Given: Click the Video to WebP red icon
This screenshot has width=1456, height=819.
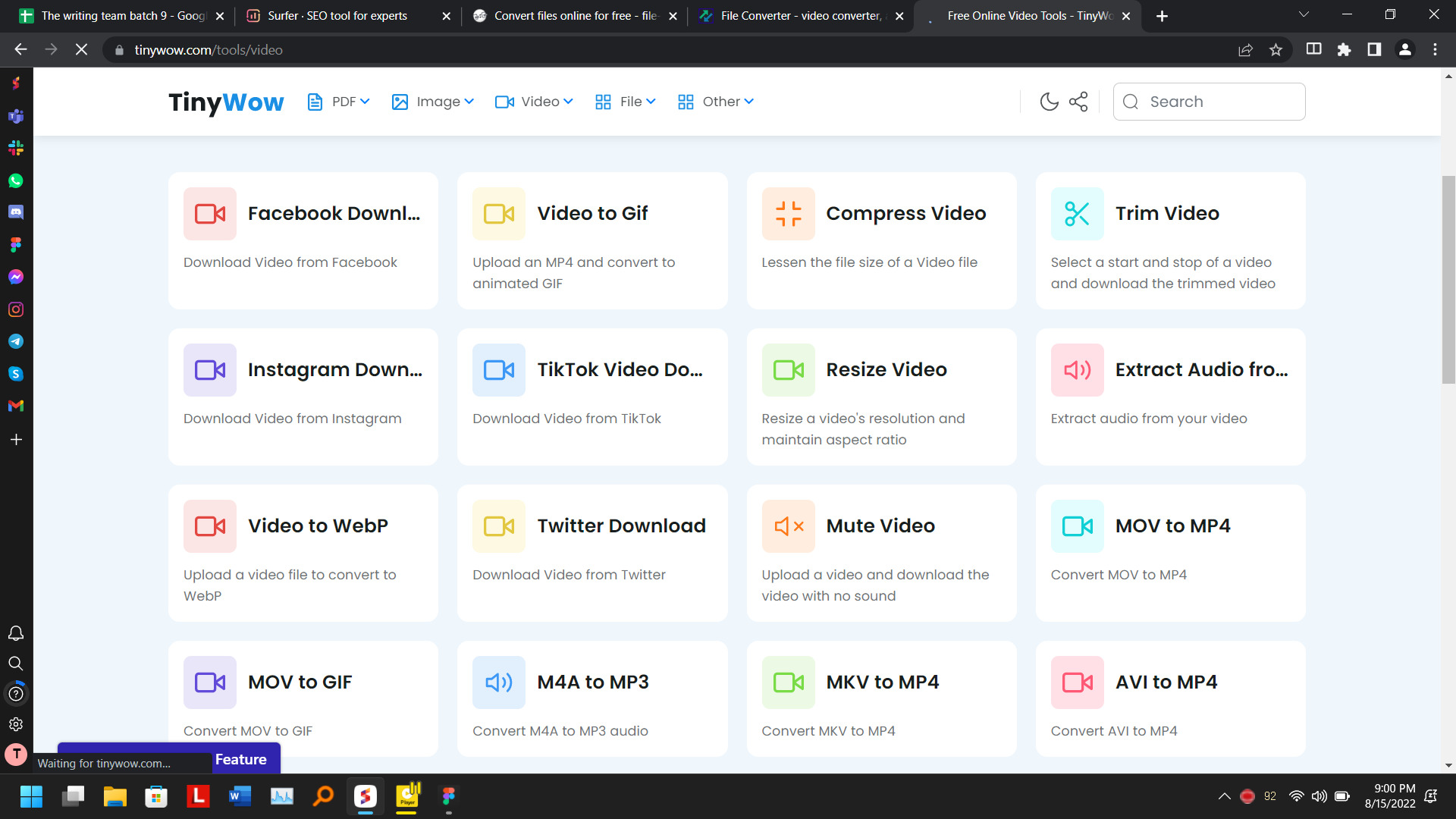Looking at the screenshot, I should point(210,526).
